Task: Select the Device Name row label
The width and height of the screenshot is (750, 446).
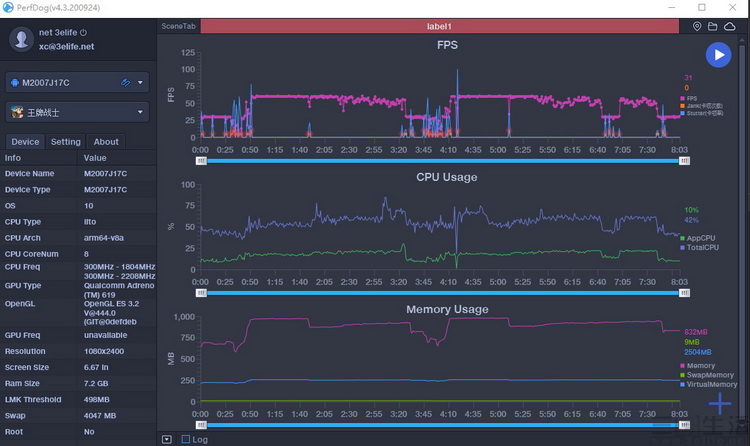Action: [29, 173]
